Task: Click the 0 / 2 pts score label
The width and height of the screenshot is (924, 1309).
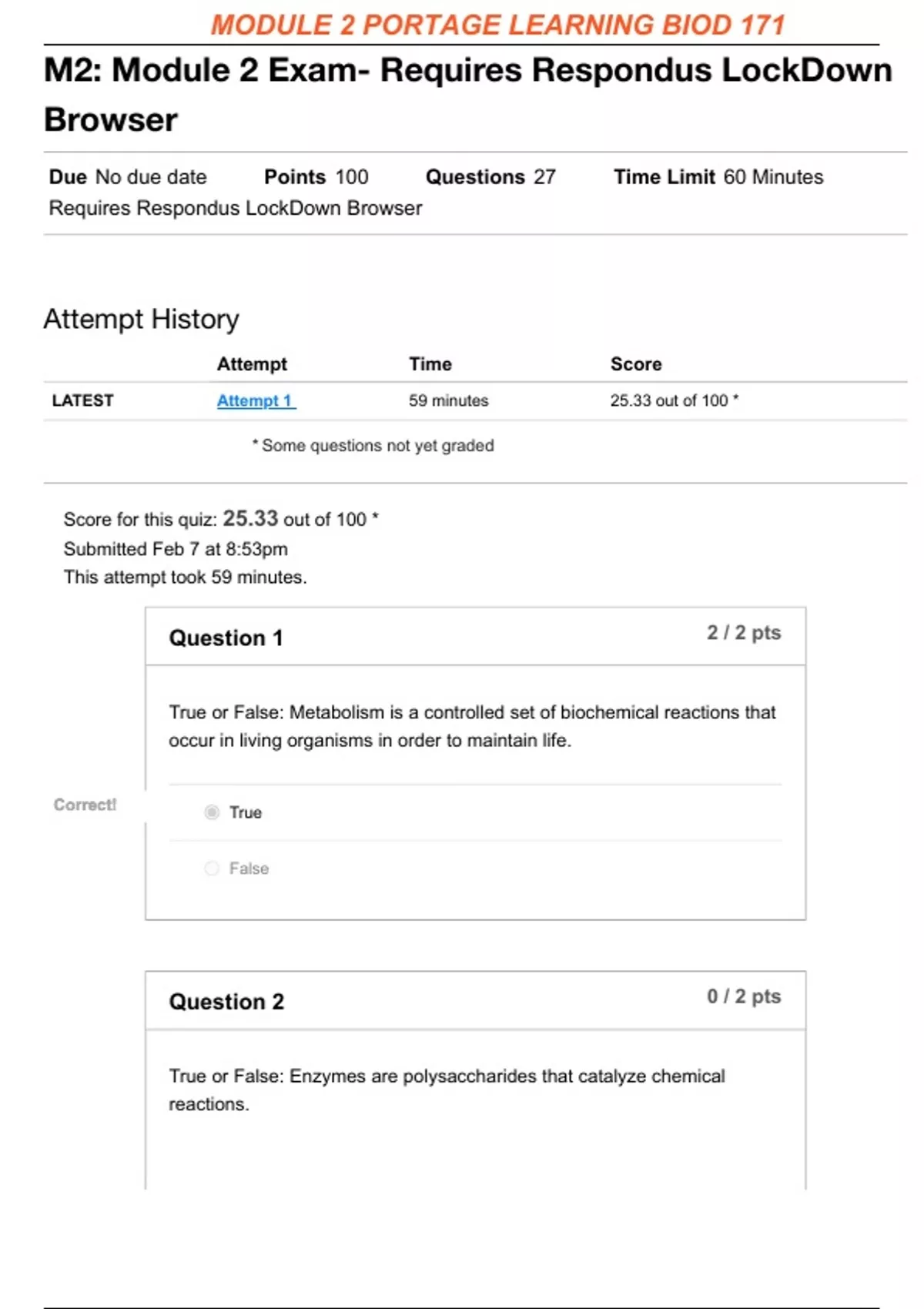Action: [x=743, y=996]
